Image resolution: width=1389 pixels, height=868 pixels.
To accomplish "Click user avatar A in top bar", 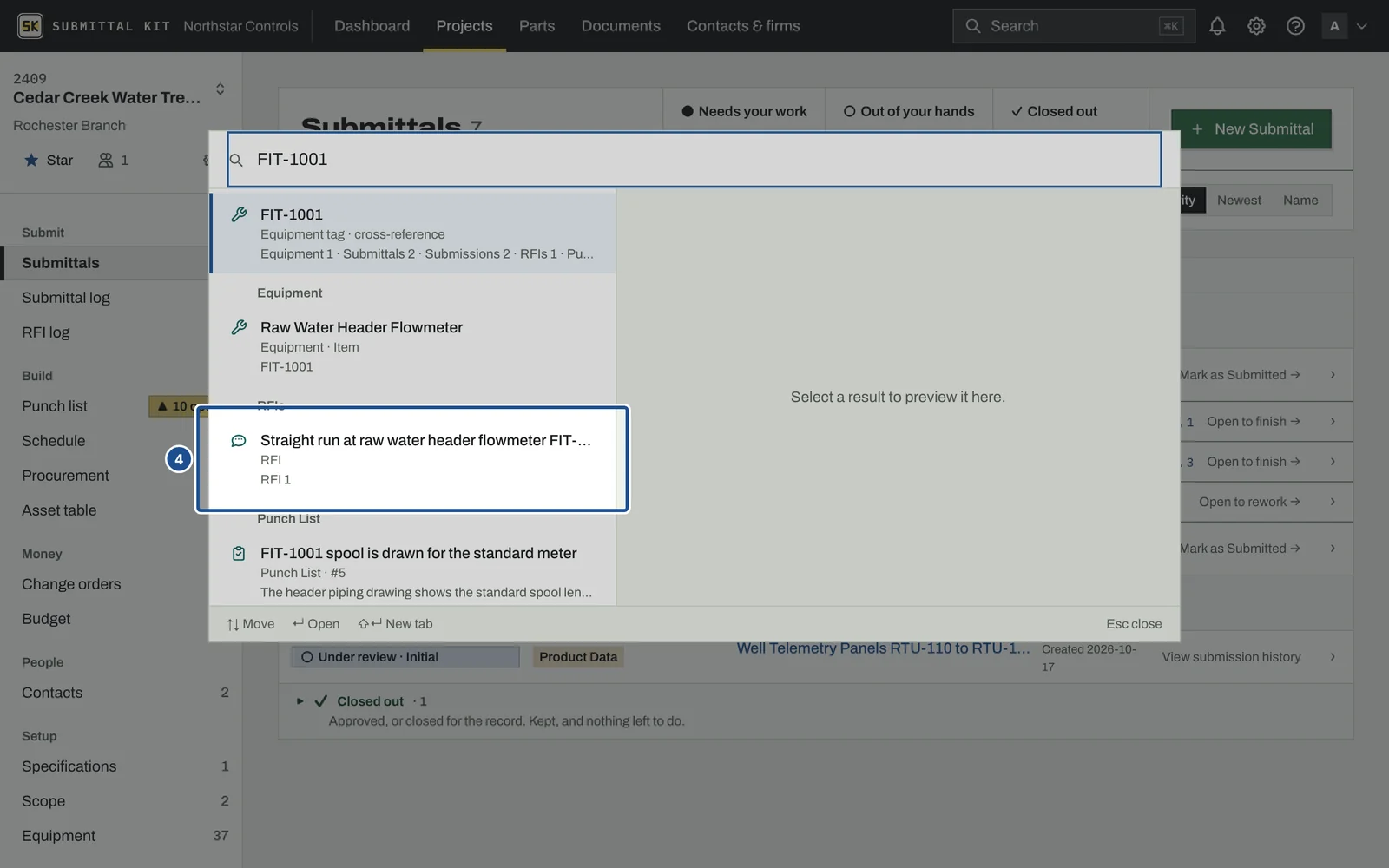I will [1334, 26].
